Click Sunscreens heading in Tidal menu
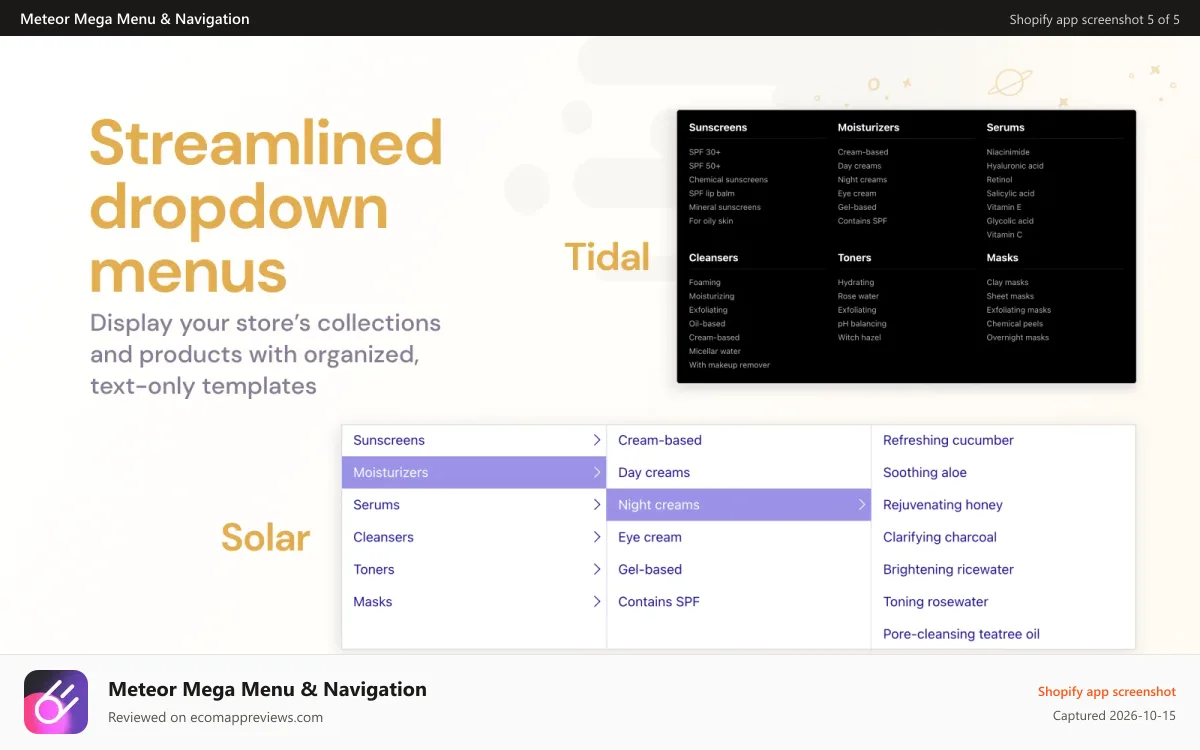The height and width of the screenshot is (750, 1200). click(x=718, y=127)
